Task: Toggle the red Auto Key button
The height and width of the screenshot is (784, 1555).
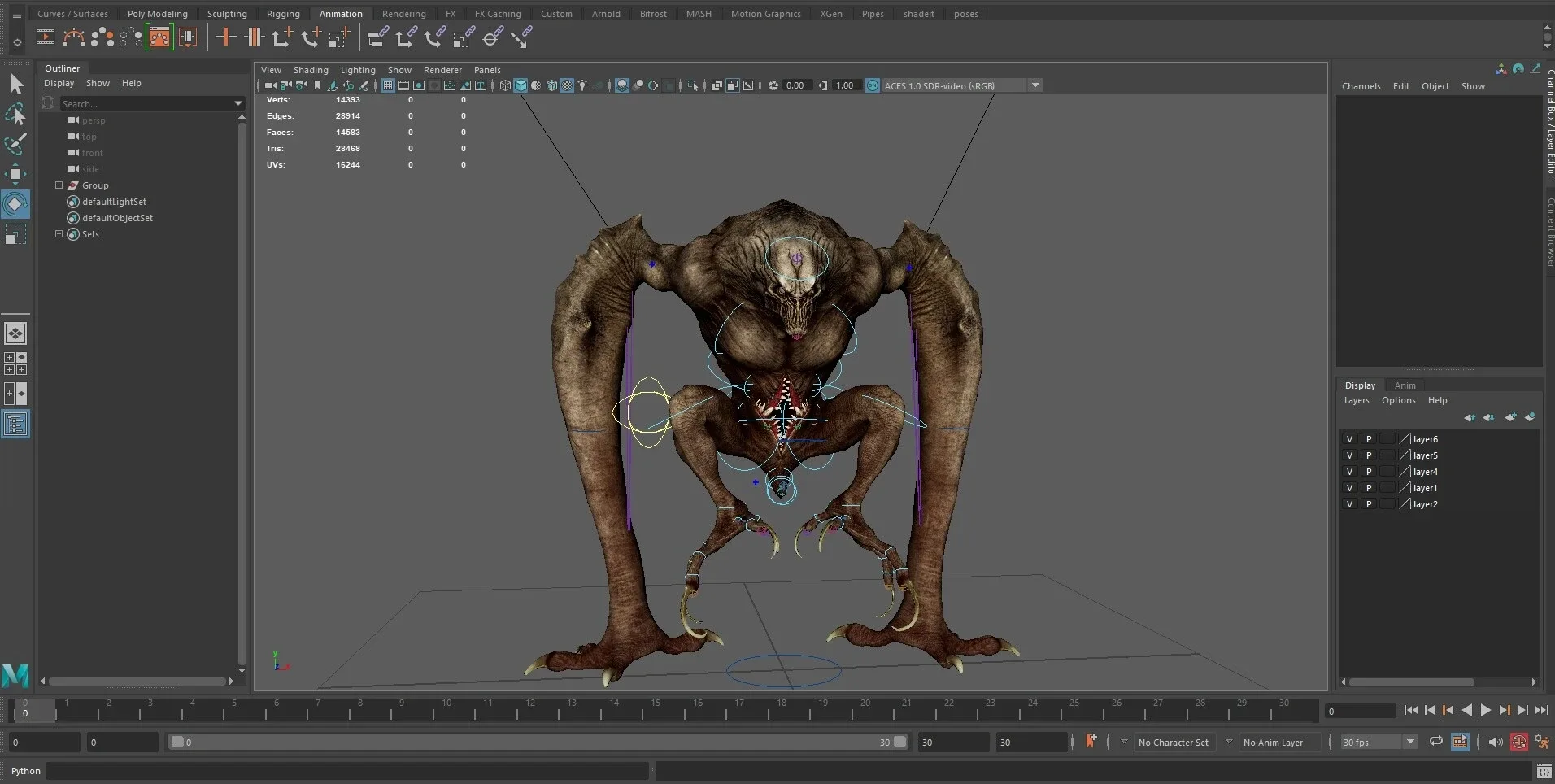Action: [x=1519, y=742]
